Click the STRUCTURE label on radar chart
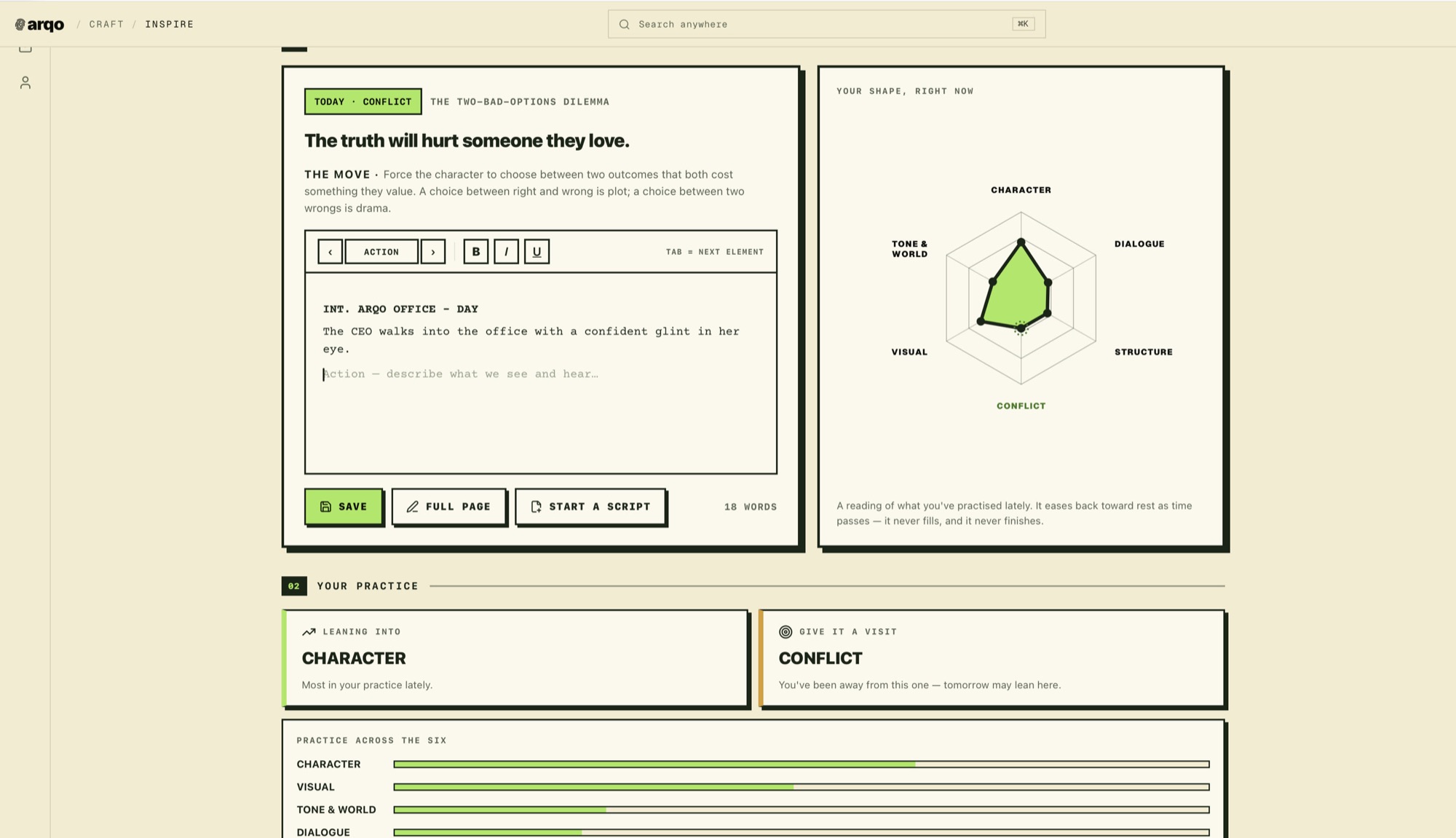Screen dimensions: 1456x838 (1143, 352)
